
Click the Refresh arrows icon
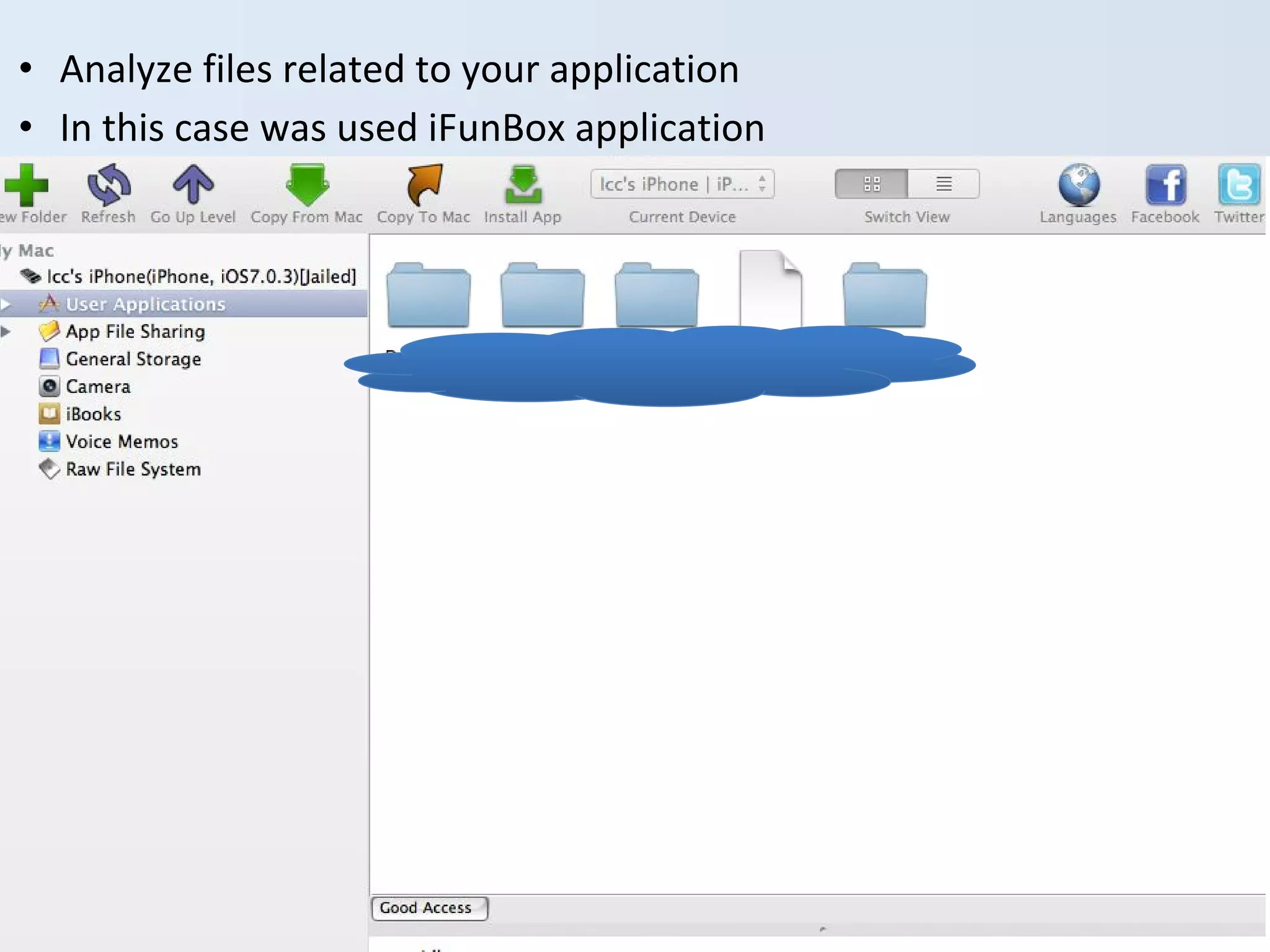tap(109, 185)
